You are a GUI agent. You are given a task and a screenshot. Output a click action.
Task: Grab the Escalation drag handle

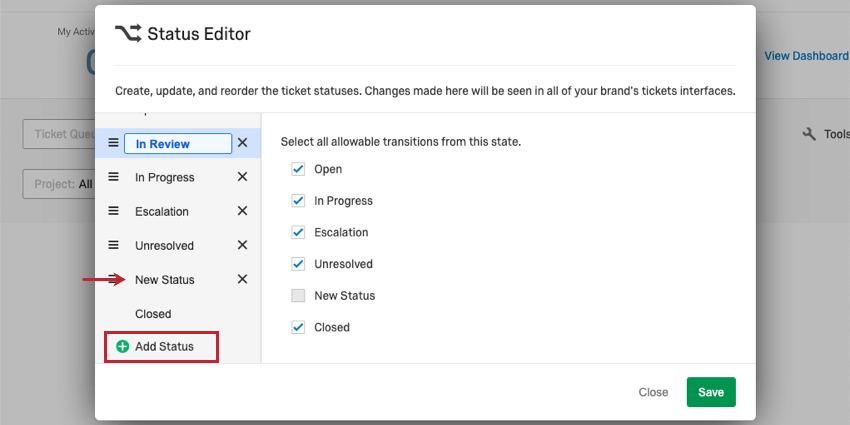tap(113, 211)
